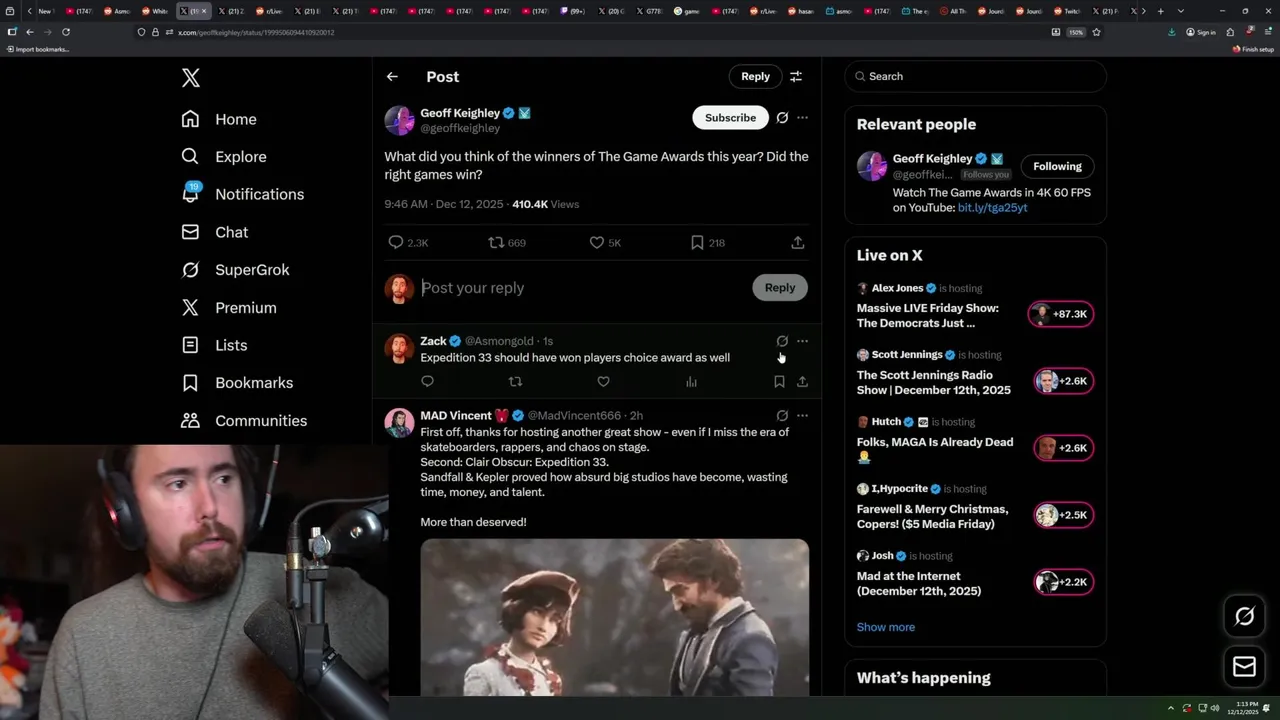1280x720 pixels.
Task: Open reply sorting filter icon
Action: click(x=796, y=76)
